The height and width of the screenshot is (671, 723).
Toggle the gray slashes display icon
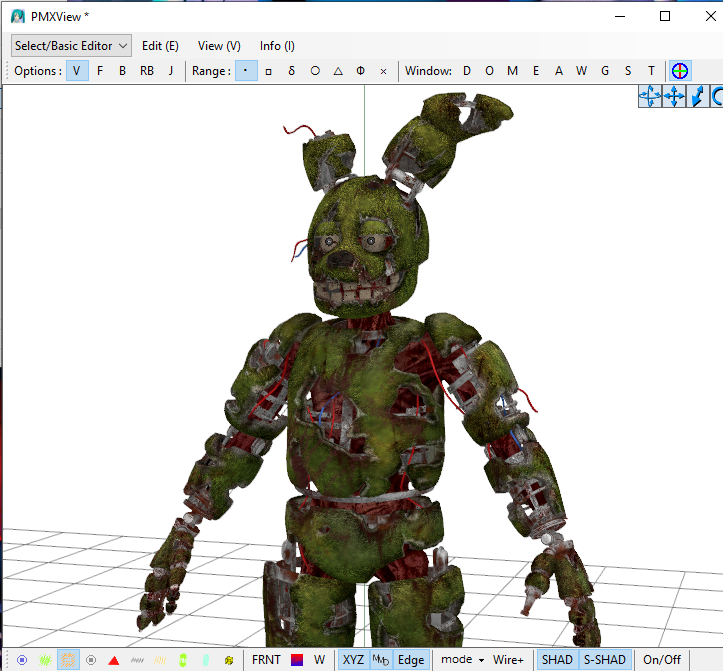coord(137,660)
